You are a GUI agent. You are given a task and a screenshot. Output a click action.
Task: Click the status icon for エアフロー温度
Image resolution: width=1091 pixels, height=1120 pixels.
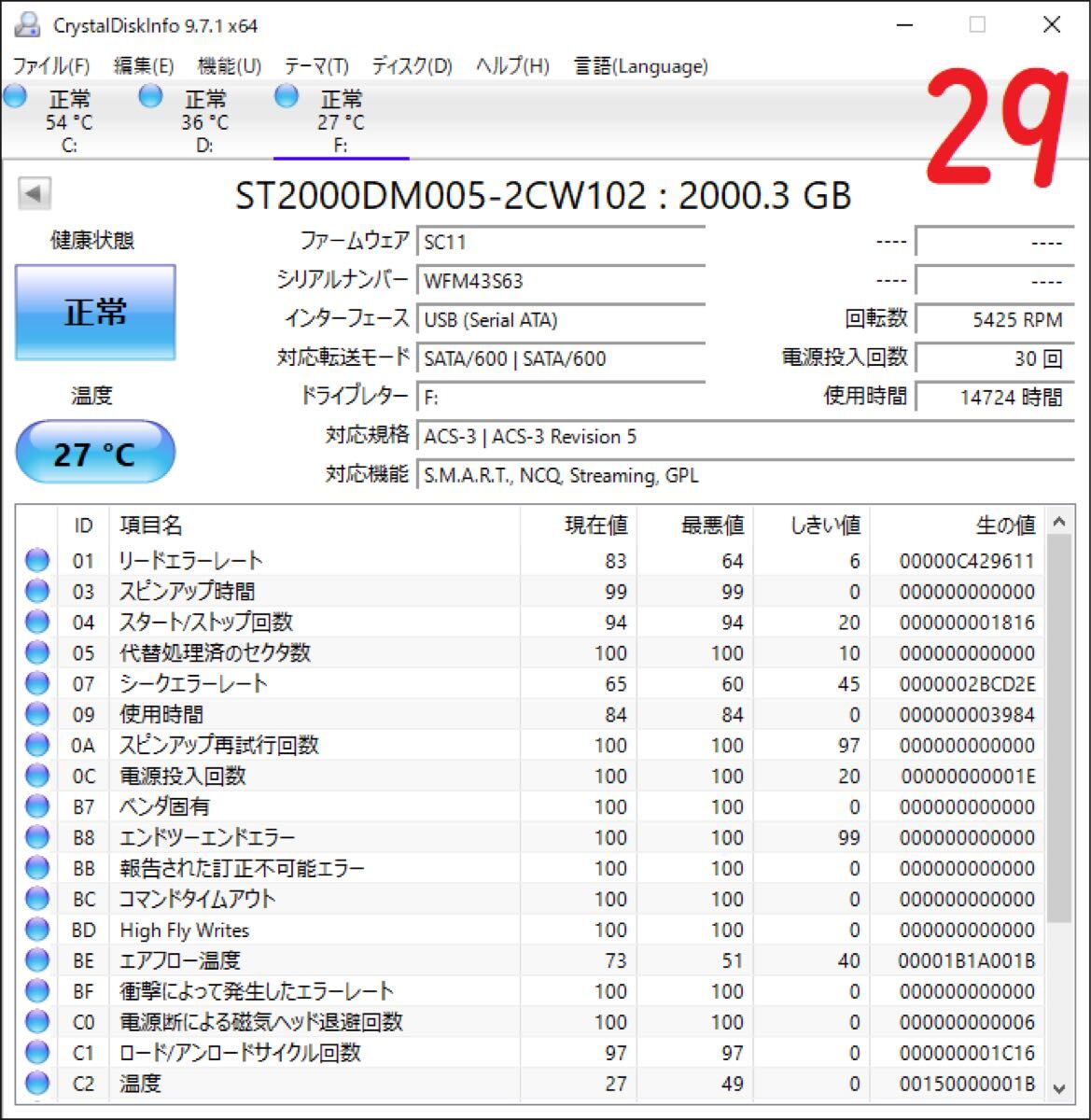pyautogui.click(x=37, y=960)
